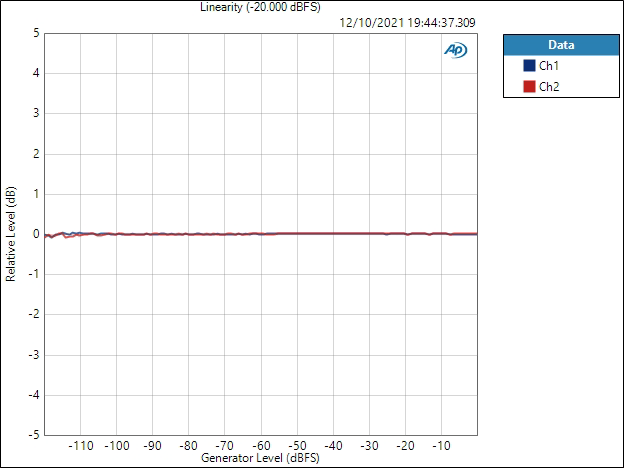Viewport: 624px width, 468px height.
Task: Click the -110 x-axis tick label
Action: click(x=81, y=446)
